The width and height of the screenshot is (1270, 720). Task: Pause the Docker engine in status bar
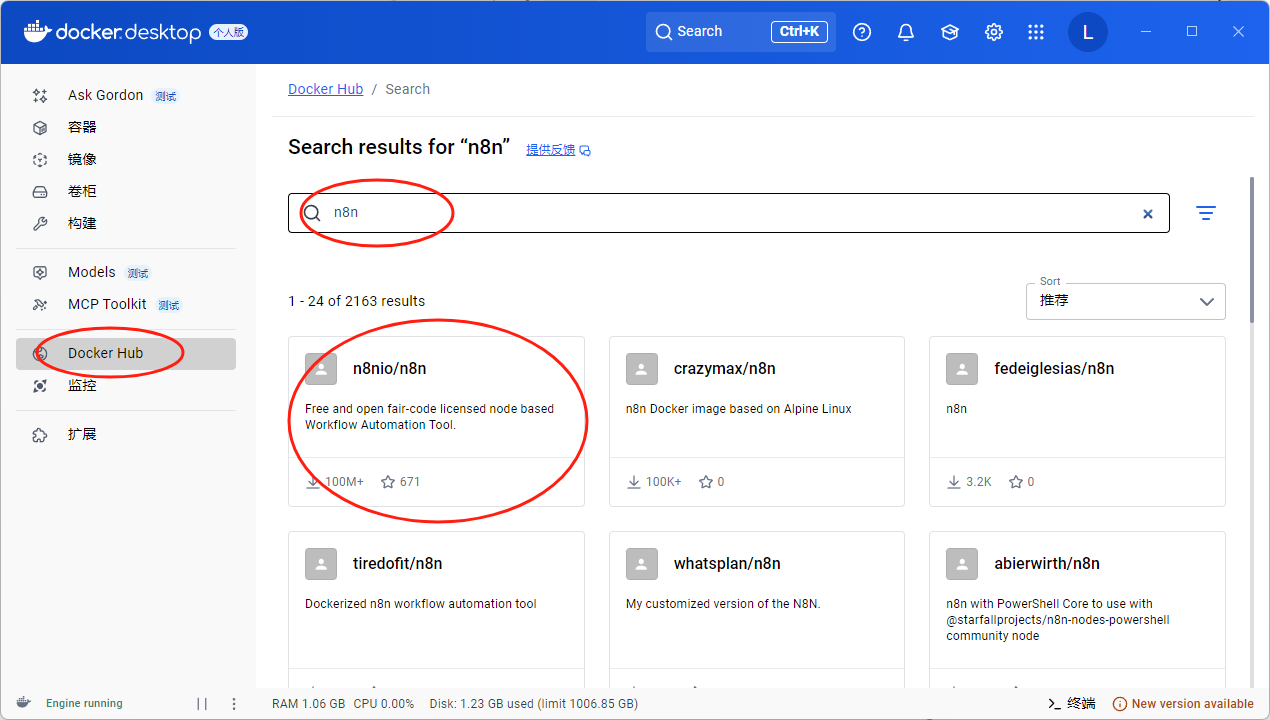click(202, 703)
